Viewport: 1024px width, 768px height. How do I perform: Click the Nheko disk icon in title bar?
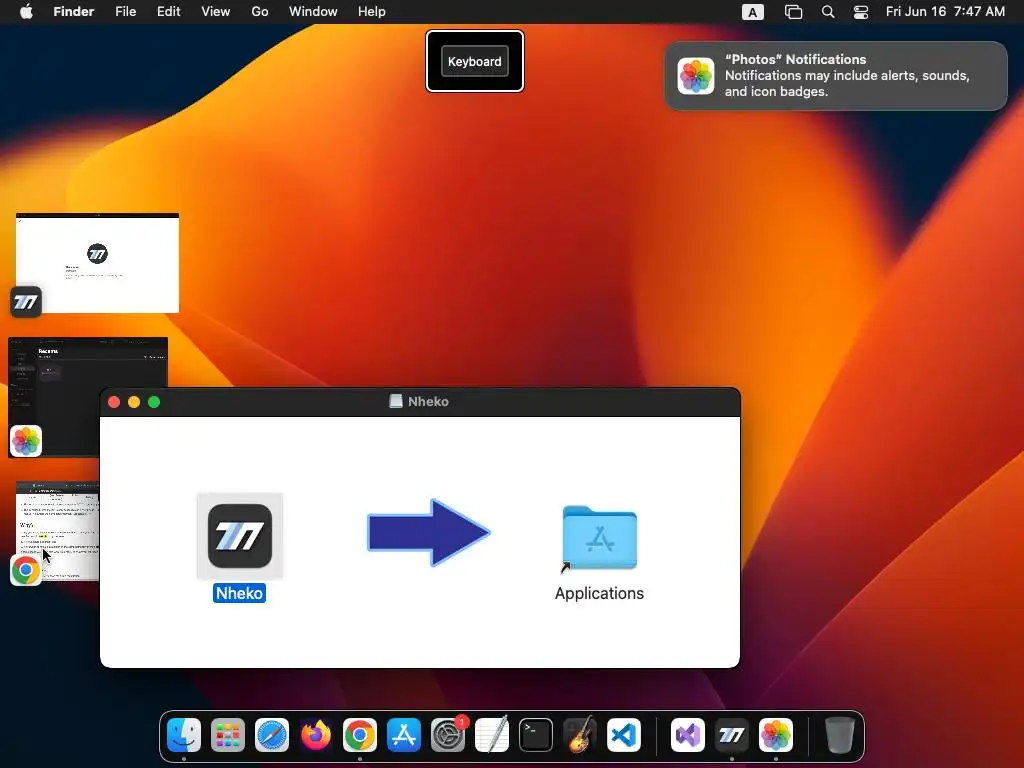[x=396, y=401]
